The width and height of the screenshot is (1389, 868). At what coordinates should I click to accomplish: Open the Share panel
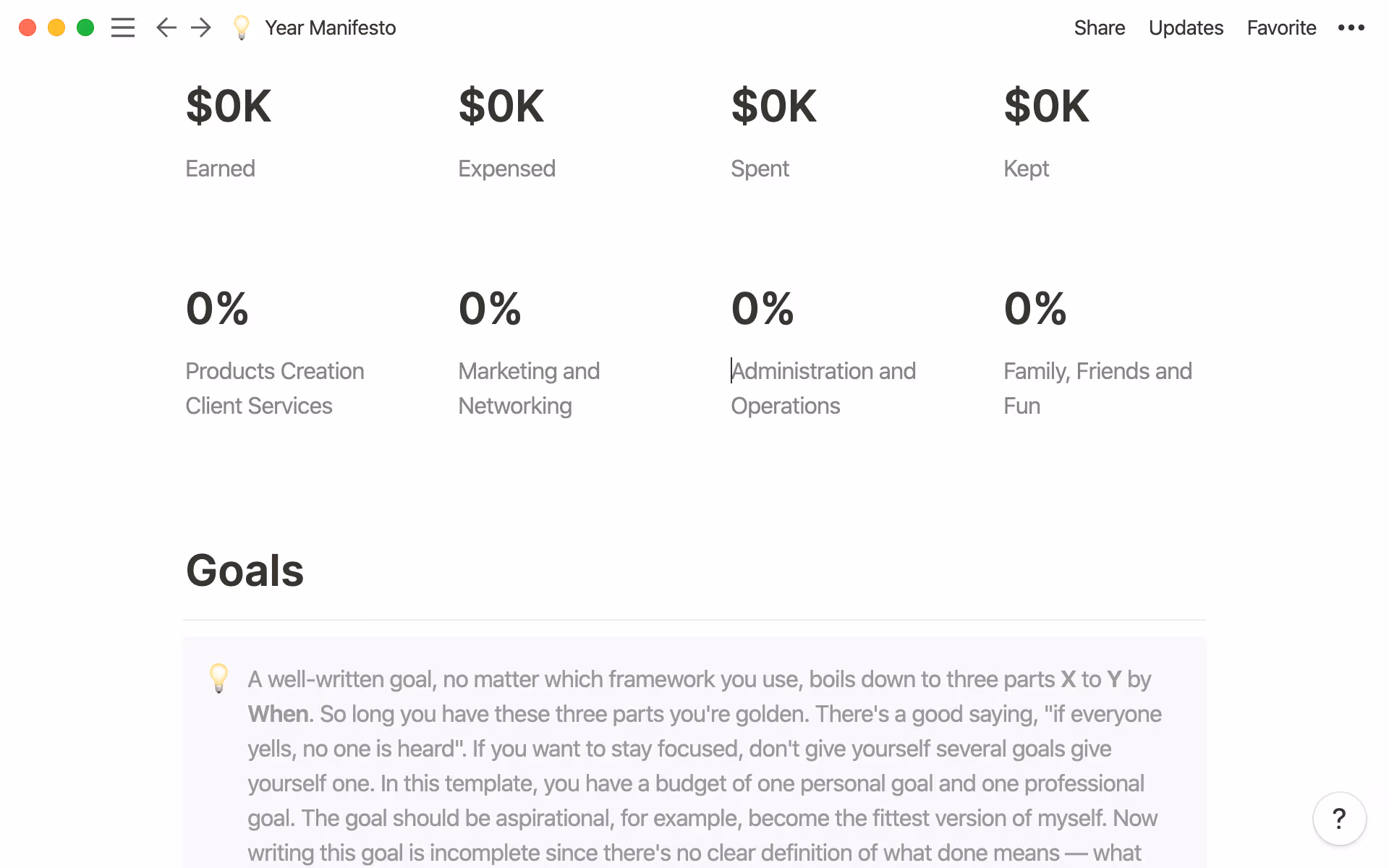(x=1099, y=27)
